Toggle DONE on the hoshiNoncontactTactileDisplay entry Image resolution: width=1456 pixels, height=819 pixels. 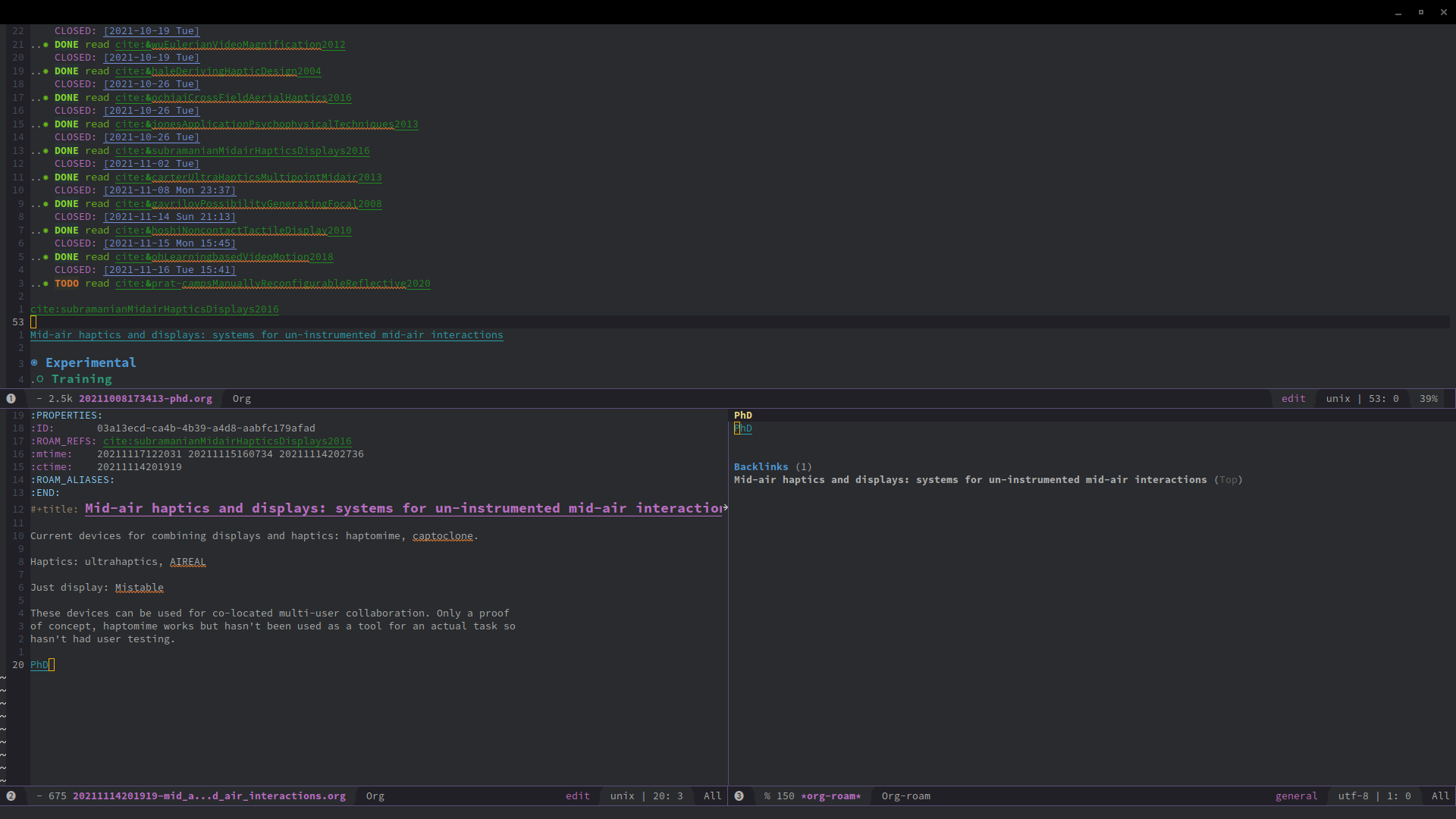[x=67, y=231]
